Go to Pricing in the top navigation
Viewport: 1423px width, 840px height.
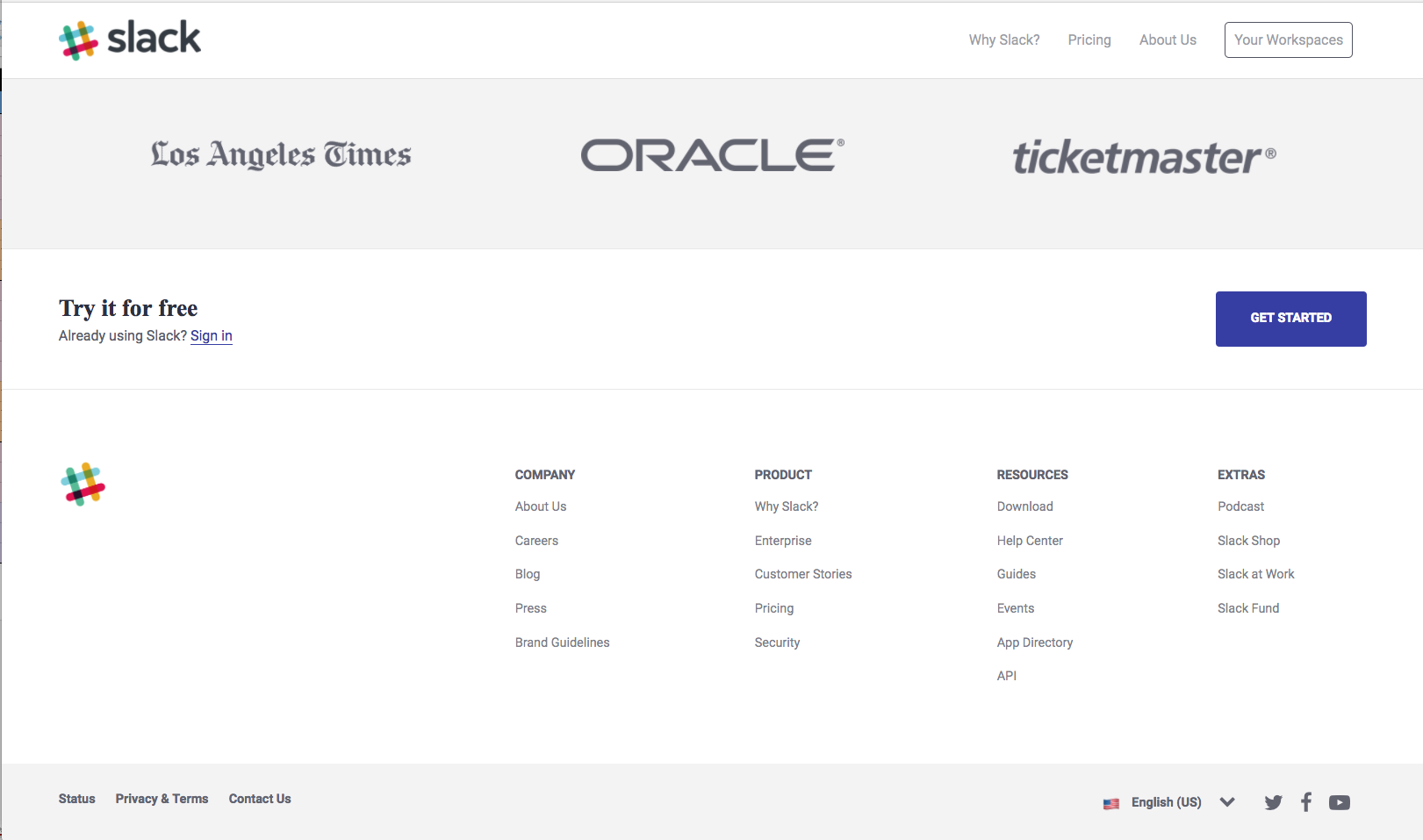click(x=1089, y=40)
